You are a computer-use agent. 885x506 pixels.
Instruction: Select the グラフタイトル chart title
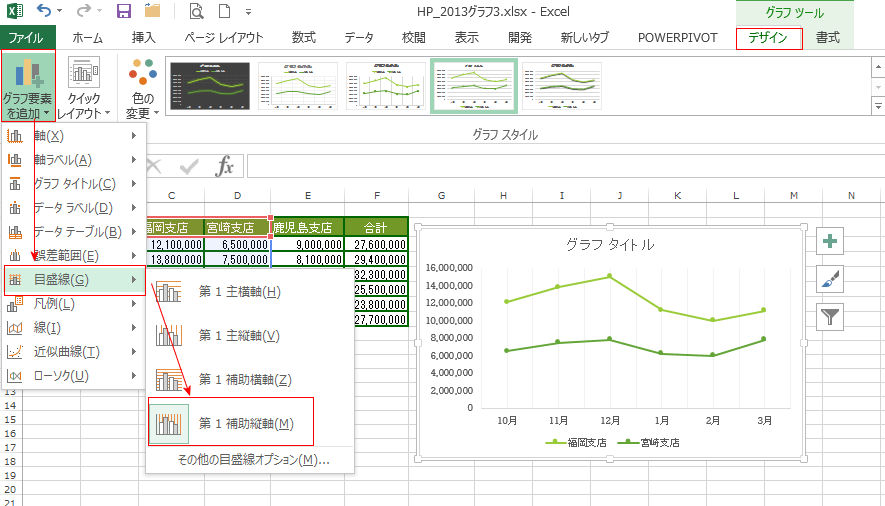coord(610,245)
